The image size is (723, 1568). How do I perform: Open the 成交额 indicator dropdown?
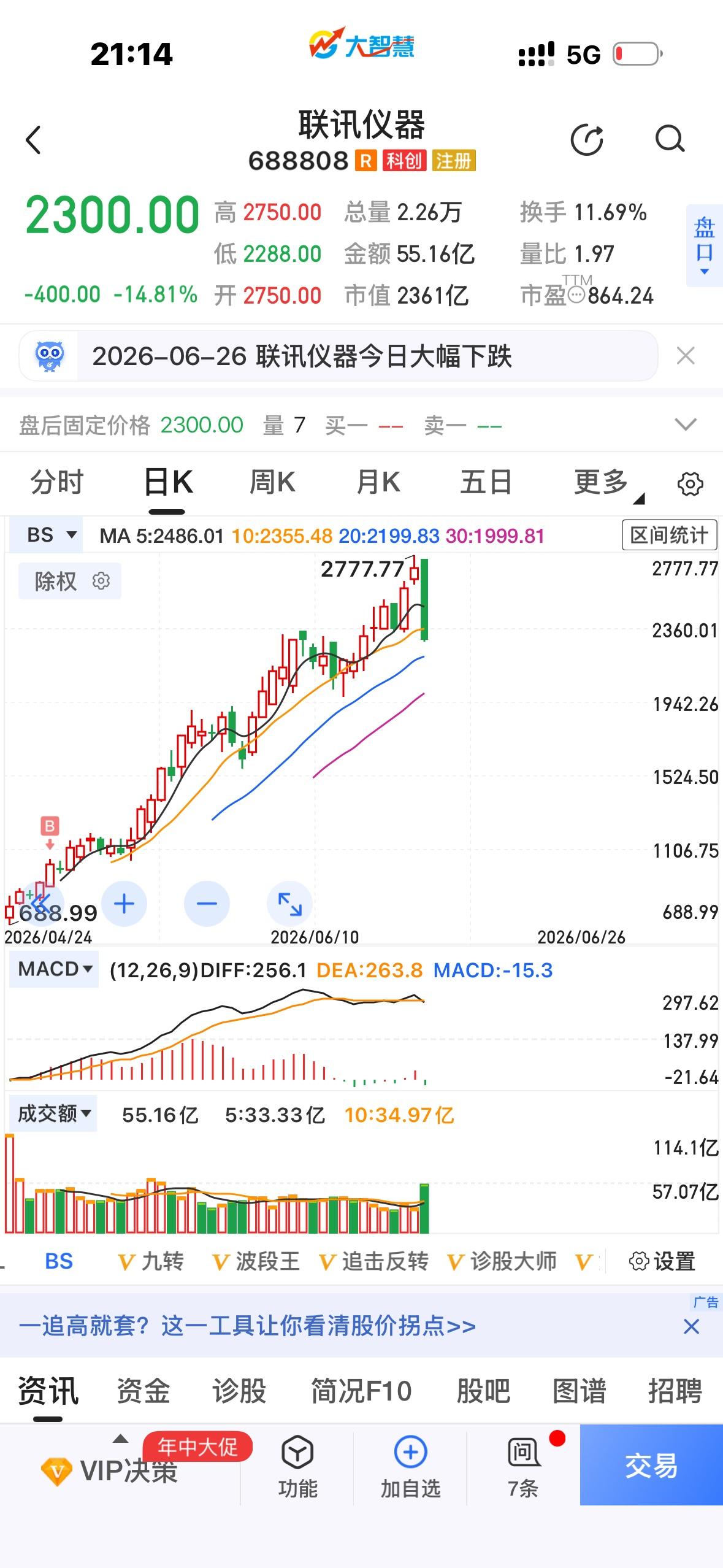pos(53,1113)
